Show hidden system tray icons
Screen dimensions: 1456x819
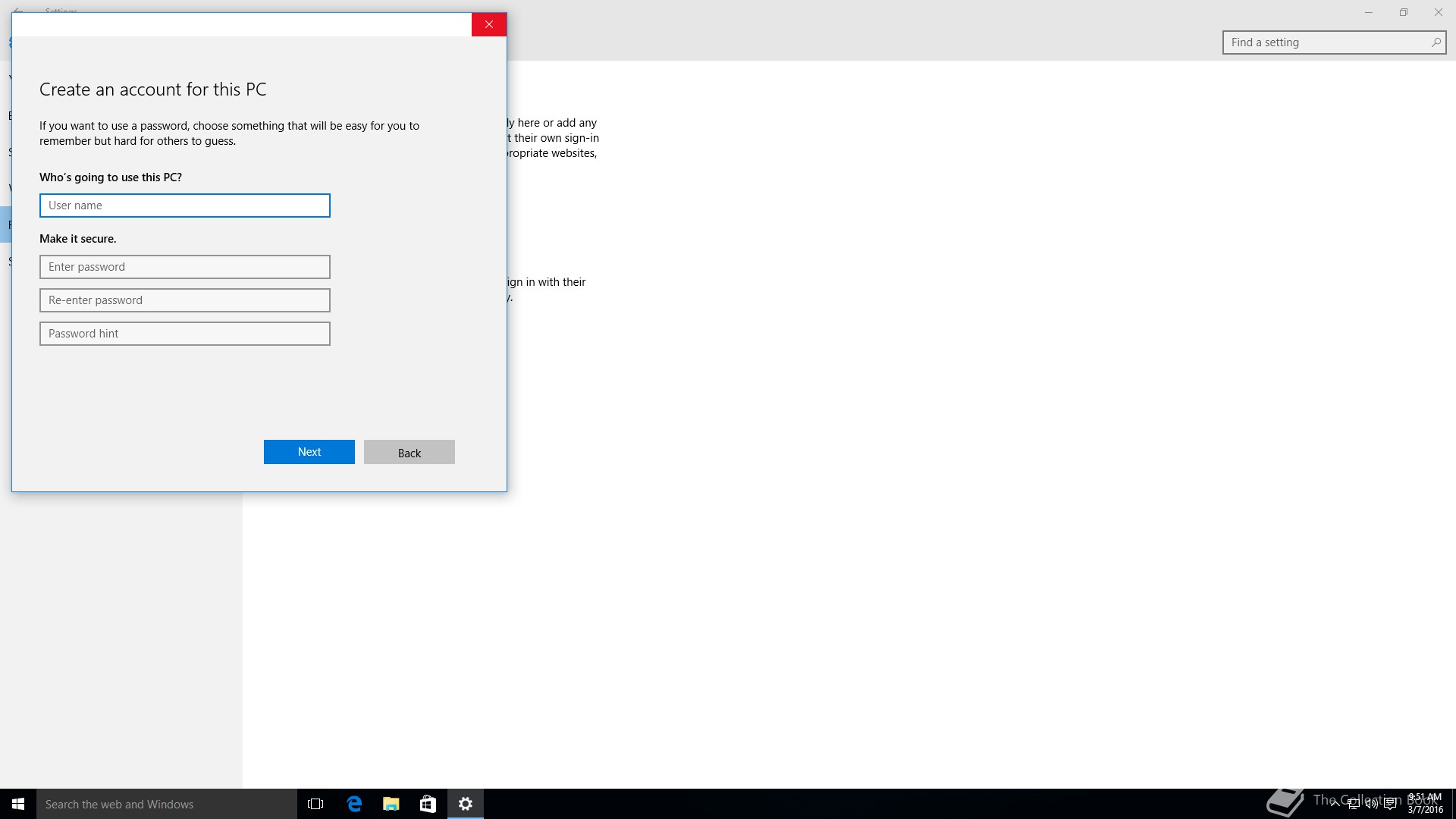1335,804
